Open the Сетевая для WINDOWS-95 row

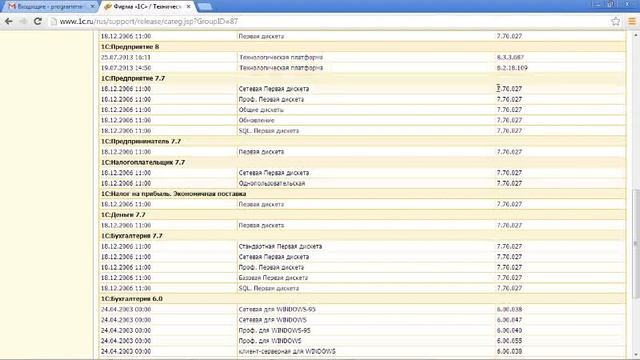point(277,309)
